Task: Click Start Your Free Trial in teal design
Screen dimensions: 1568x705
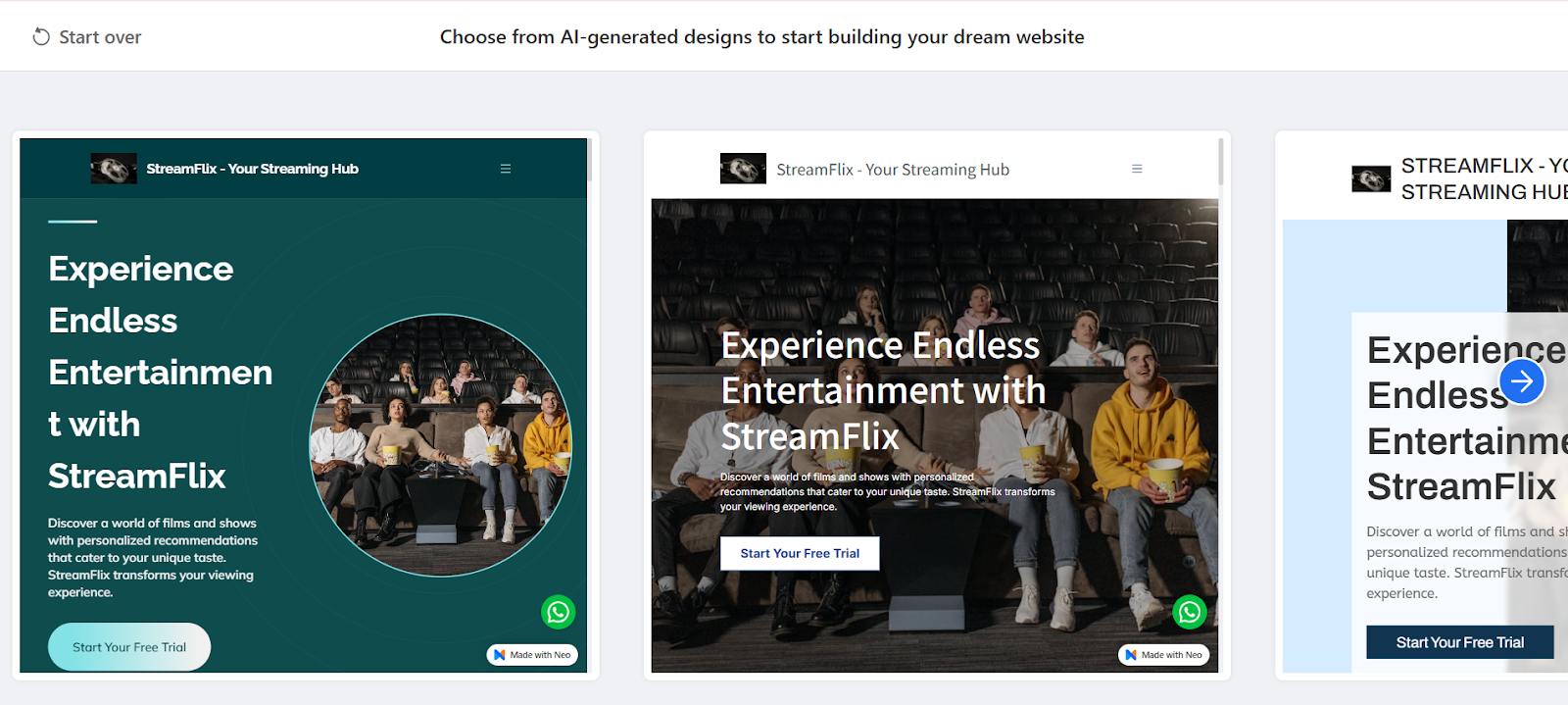Action: [129, 647]
